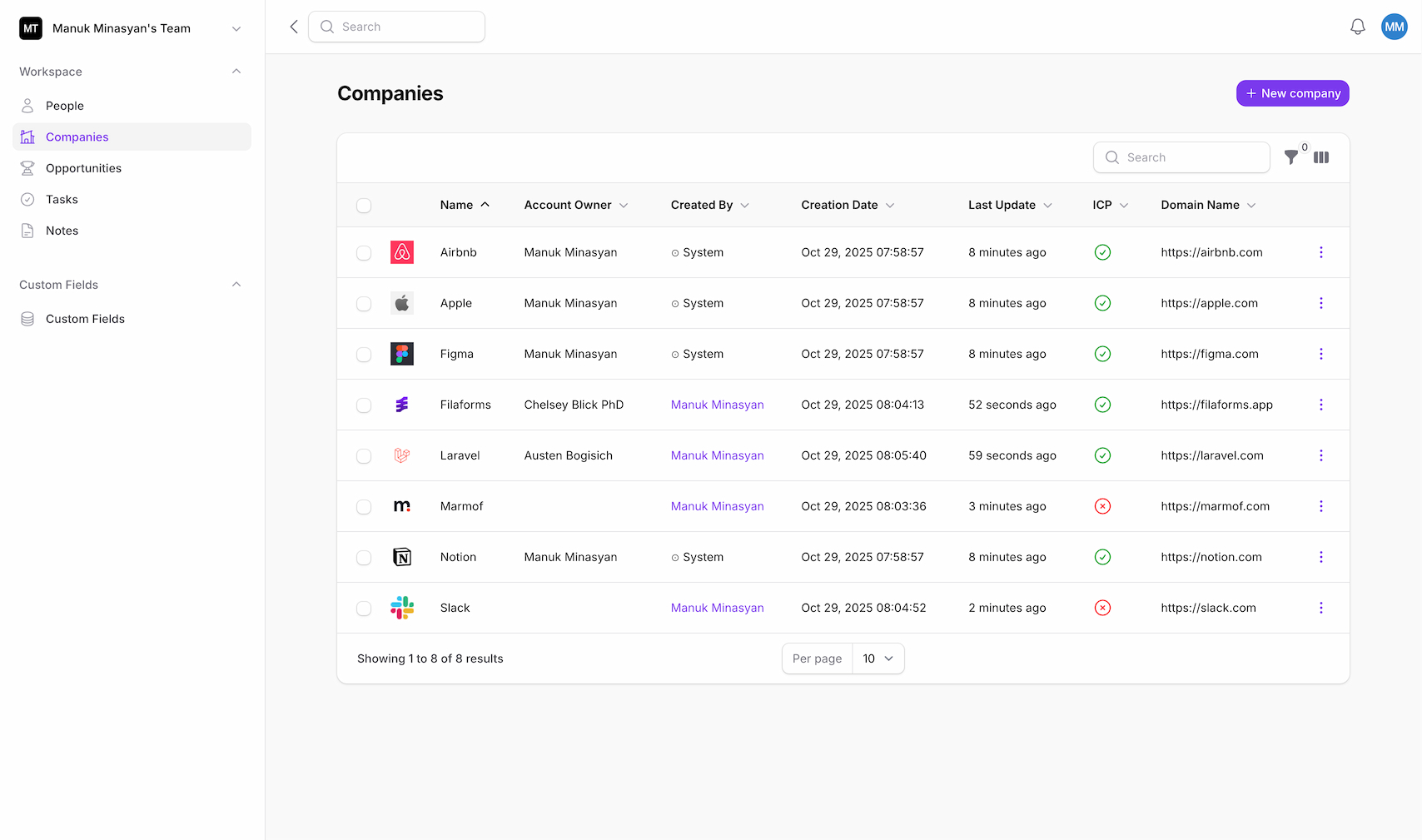Open Manuk Minasyan link on Laravel row

[717, 455]
